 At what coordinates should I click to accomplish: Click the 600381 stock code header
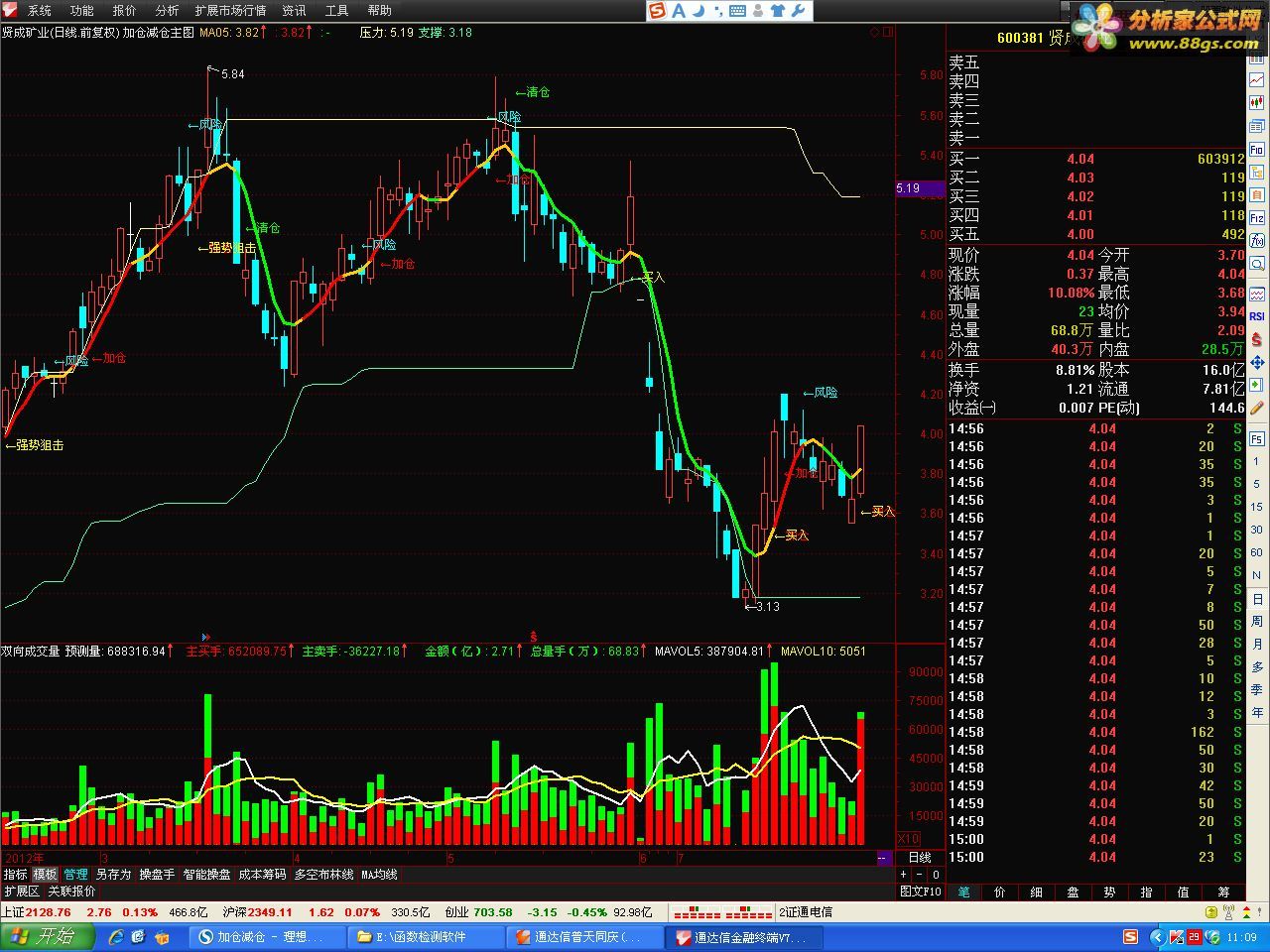click(x=1020, y=38)
